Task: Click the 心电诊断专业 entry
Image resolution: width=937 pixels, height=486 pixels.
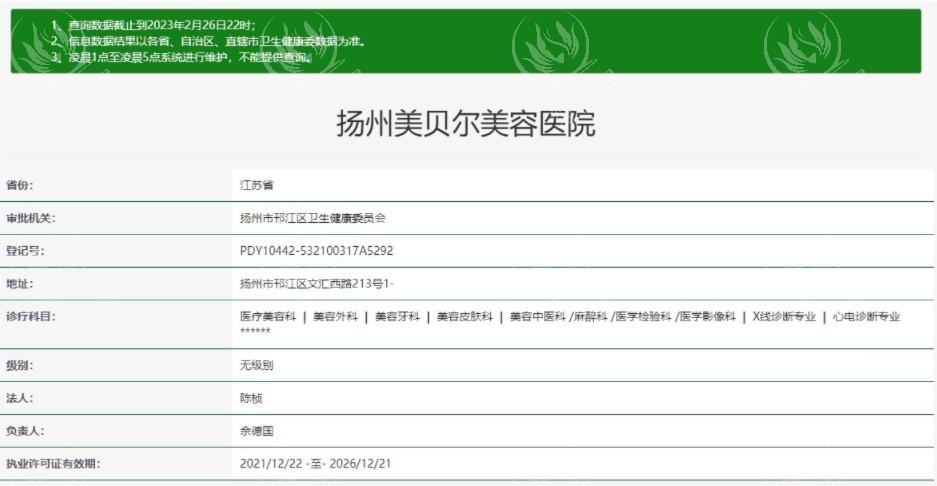Action: click(866, 317)
